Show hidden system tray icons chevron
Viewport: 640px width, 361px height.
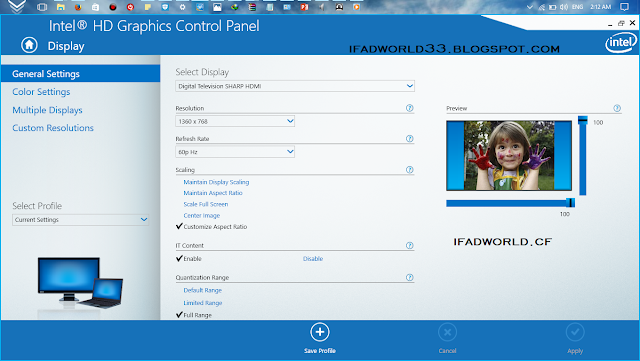(x=530, y=7)
